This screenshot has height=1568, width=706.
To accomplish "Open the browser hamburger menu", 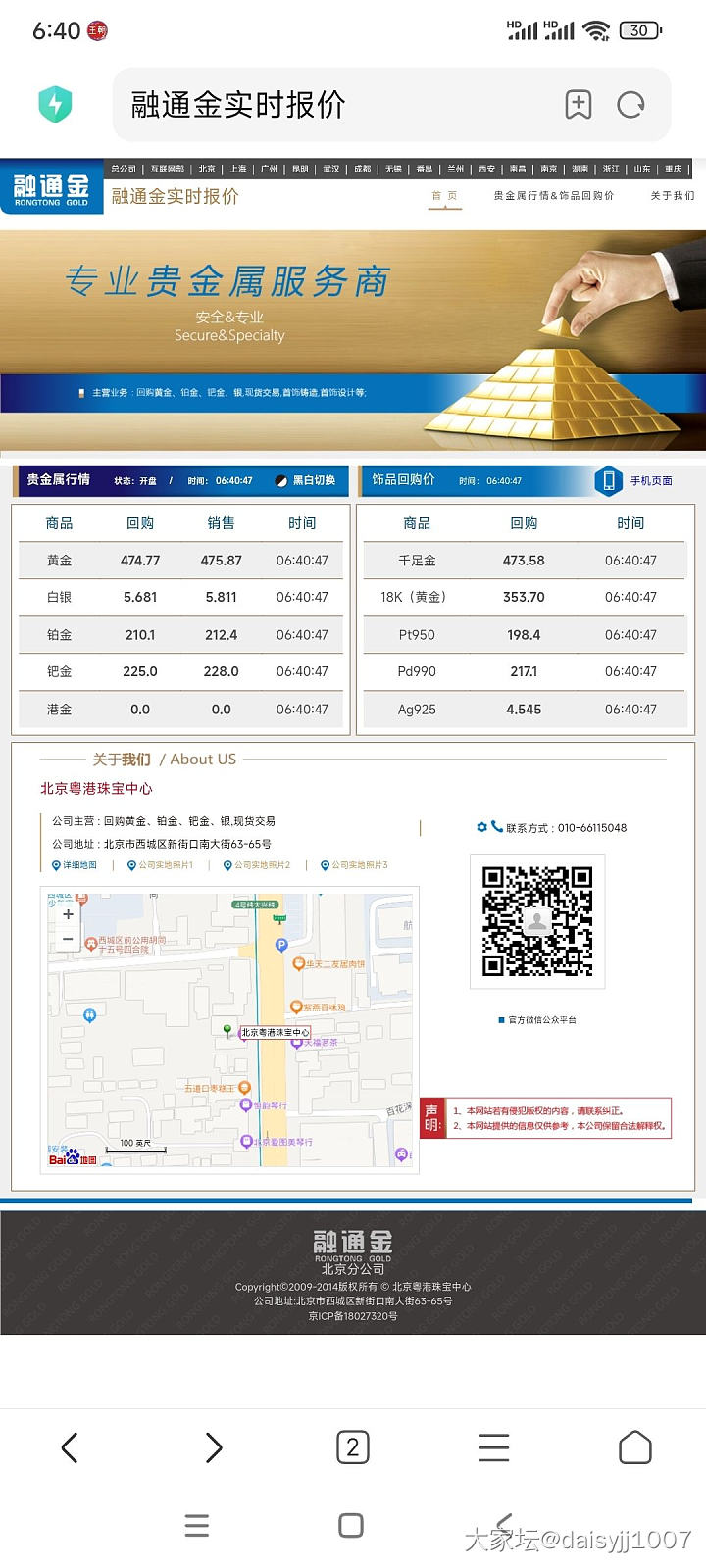I will click(494, 1447).
